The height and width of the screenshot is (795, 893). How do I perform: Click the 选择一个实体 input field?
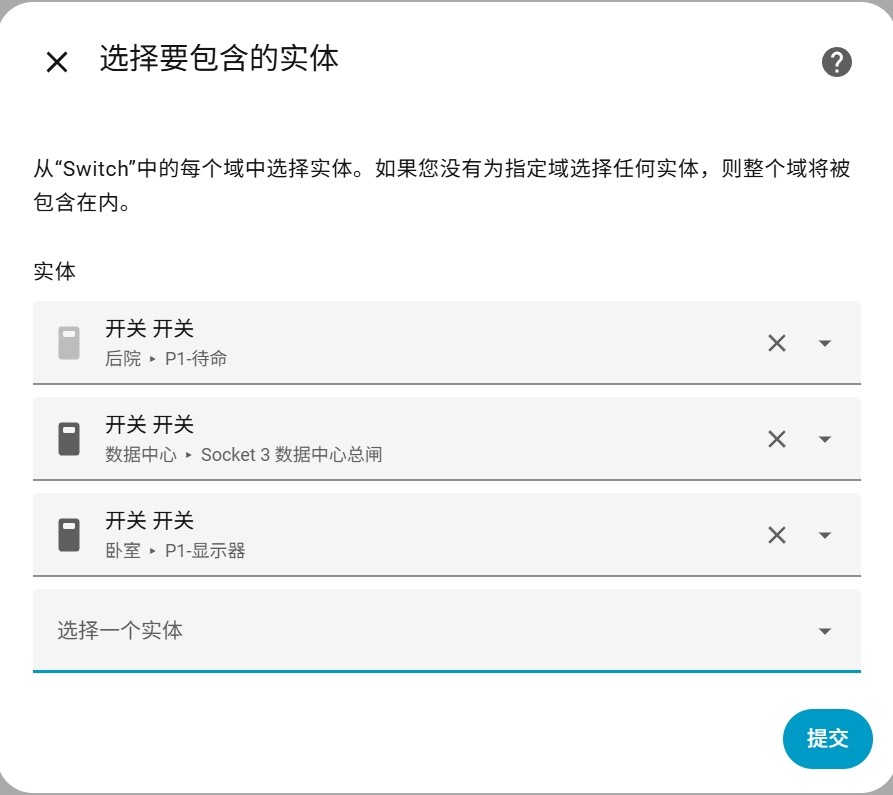tap(400, 631)
